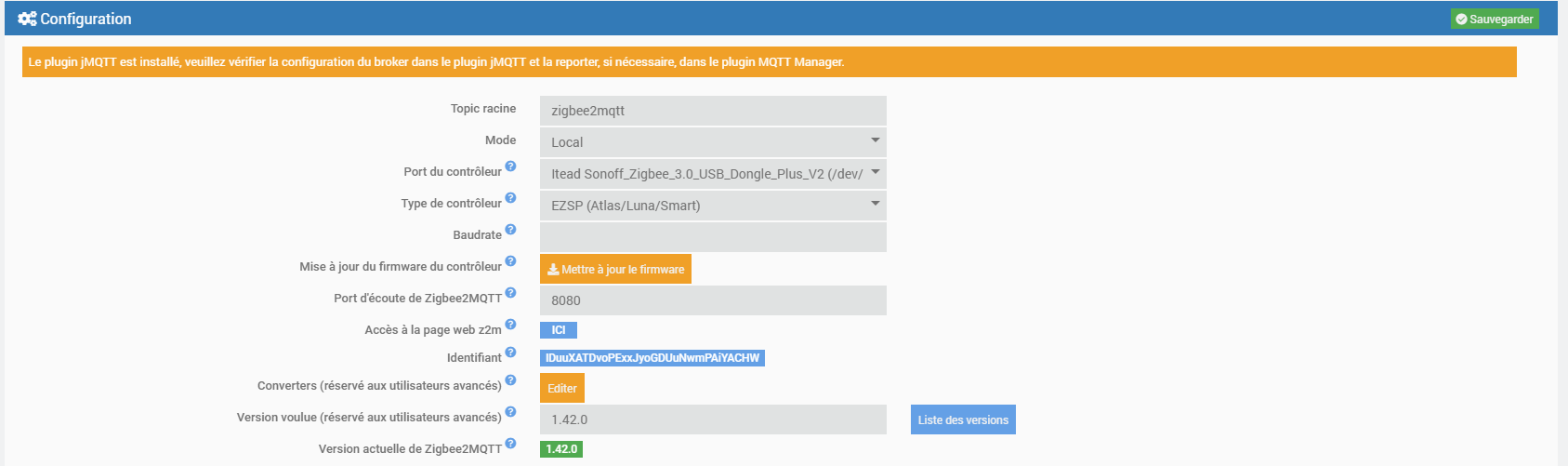Image resolution: width=1568 pixels, height=466 pixels.
Task: Open help icon for Mise à jour du firmware
Action: (510, 261)
